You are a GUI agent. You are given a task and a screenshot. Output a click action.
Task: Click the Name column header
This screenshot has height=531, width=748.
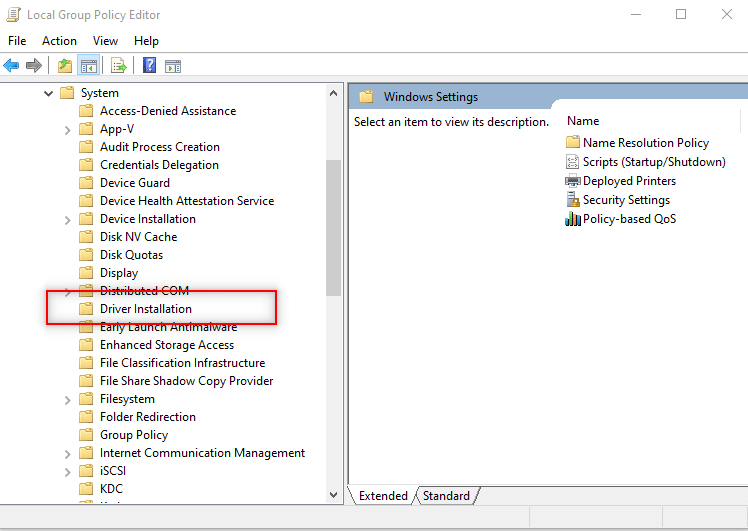[x=583, y=121]
